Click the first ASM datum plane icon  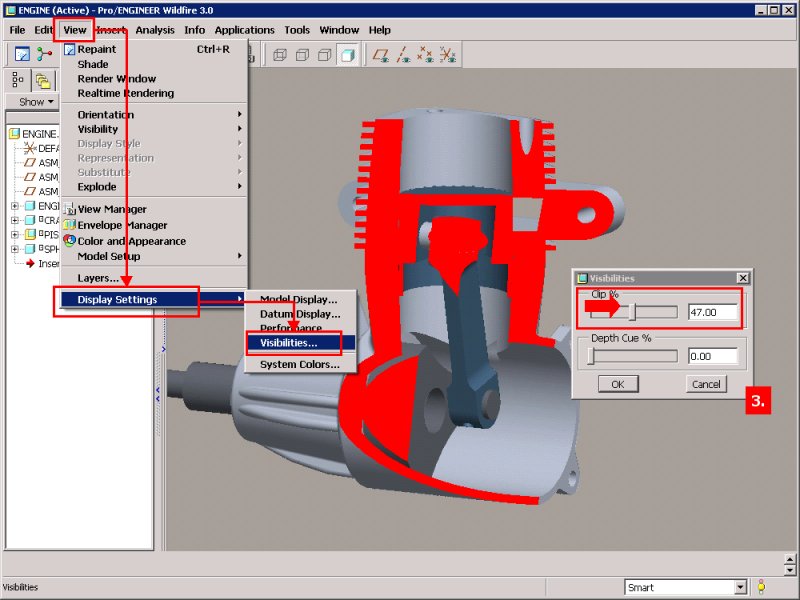click(x=31, y=163)
